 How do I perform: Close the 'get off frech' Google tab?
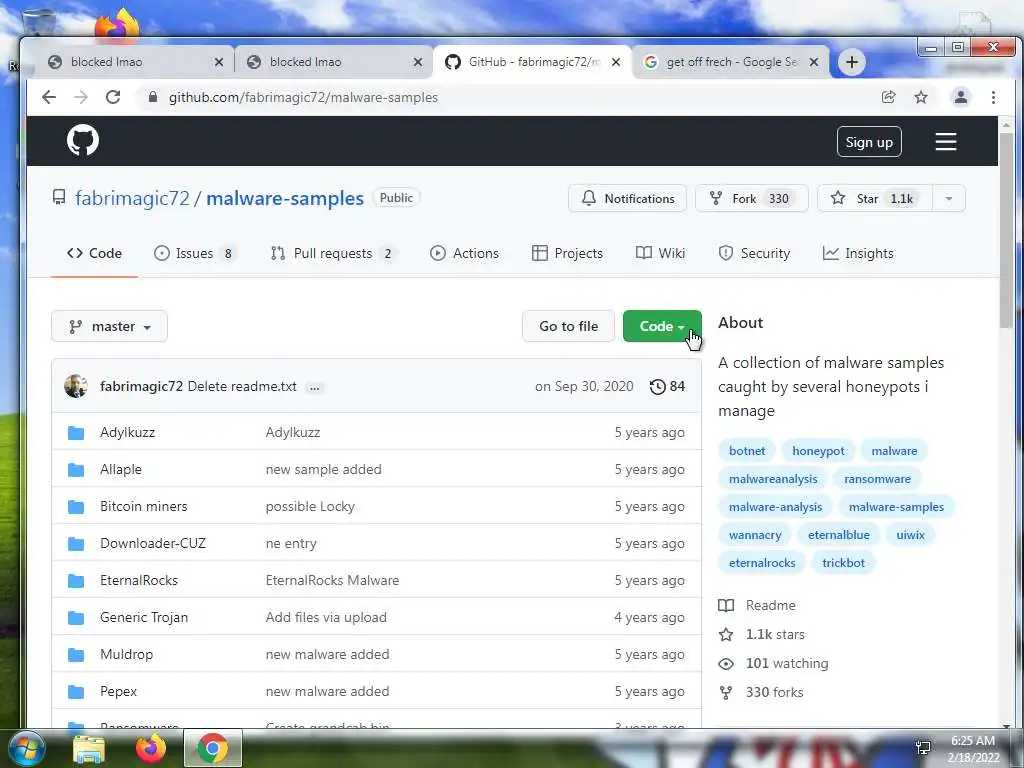(814, 62)
